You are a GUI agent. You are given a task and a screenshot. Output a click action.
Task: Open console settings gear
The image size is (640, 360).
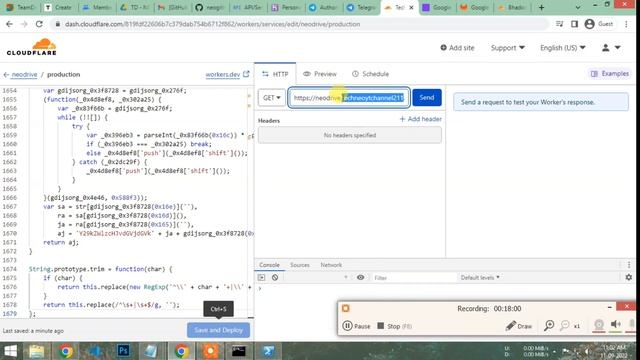click(629, 277)
